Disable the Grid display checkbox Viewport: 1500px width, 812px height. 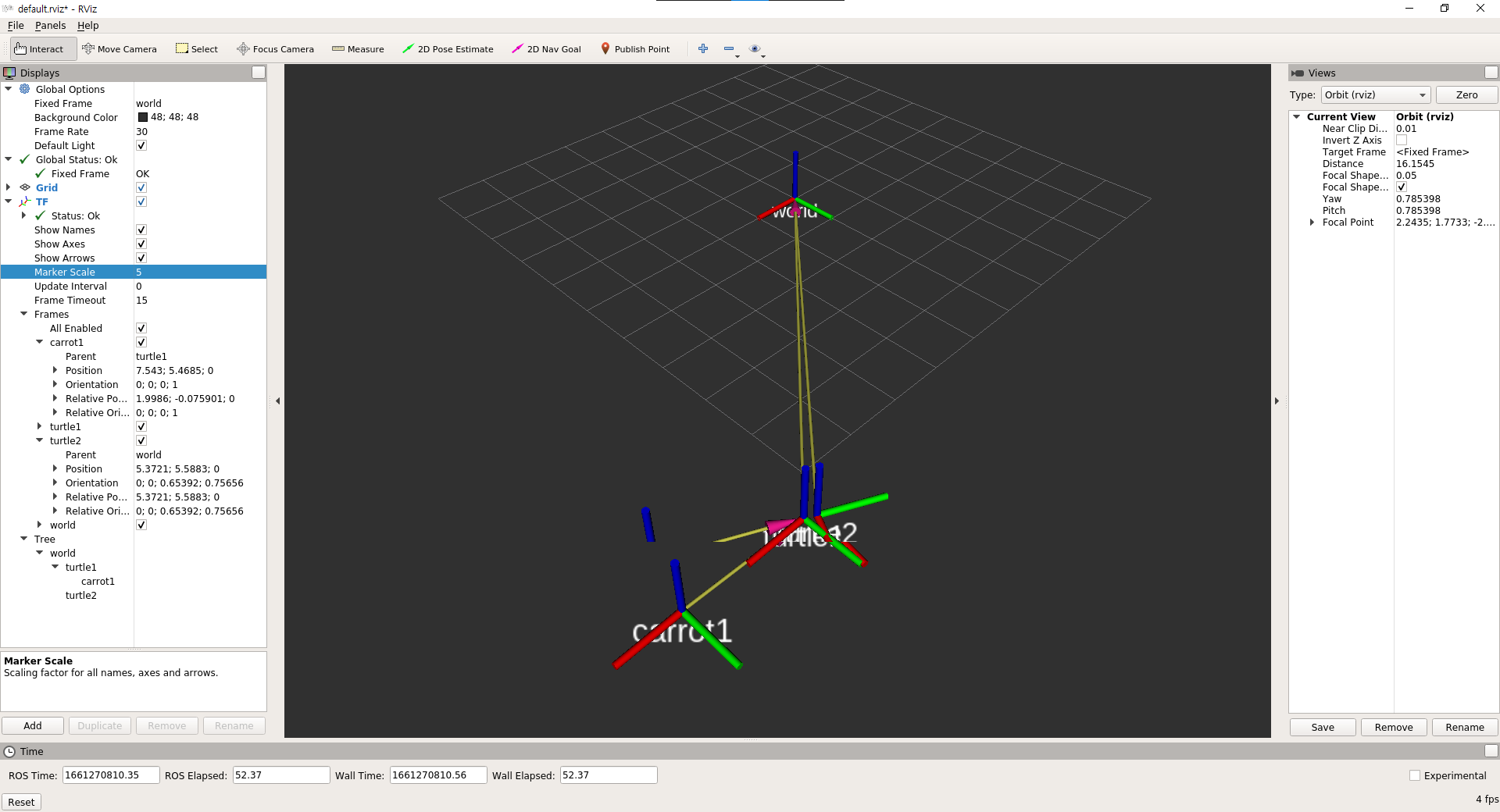pos(141,187)
